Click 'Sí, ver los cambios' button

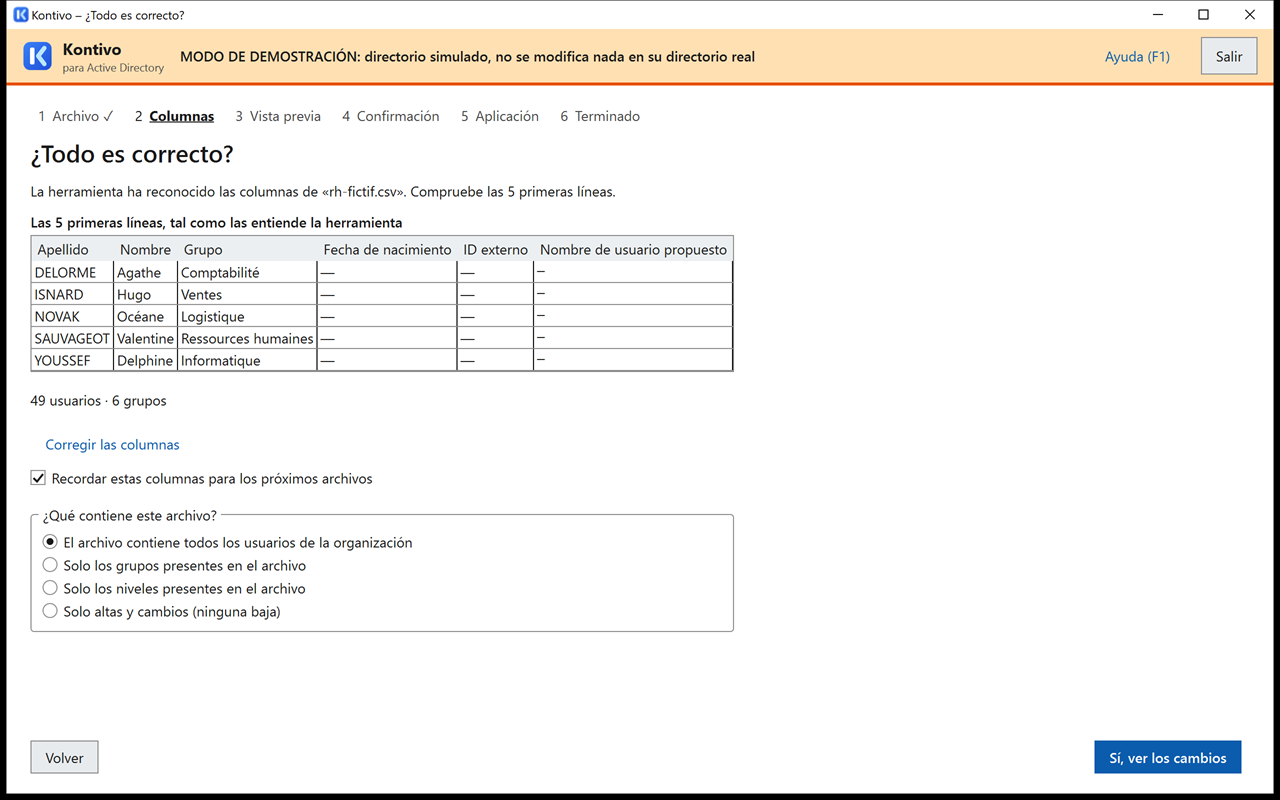1168,757
